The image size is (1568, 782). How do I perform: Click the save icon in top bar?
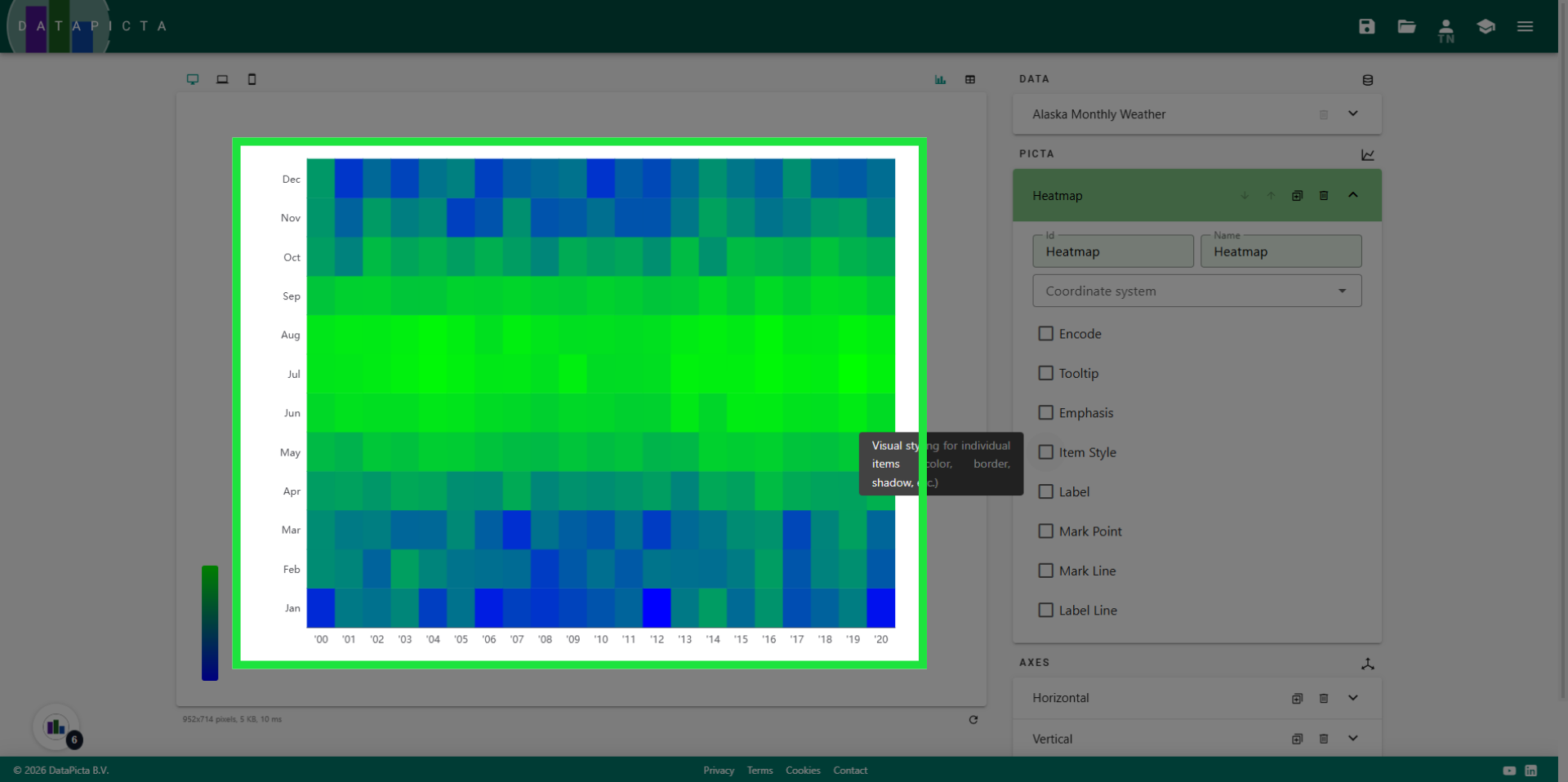click(x=1366, y=26)
